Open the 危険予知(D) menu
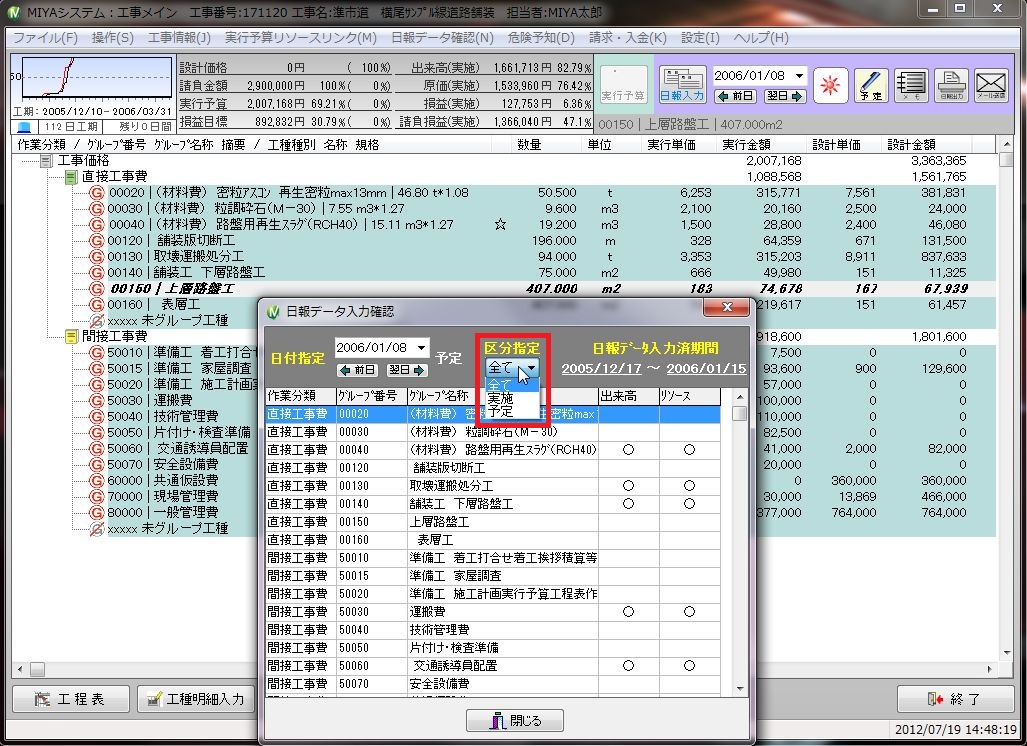 click(x=541, y=38)
